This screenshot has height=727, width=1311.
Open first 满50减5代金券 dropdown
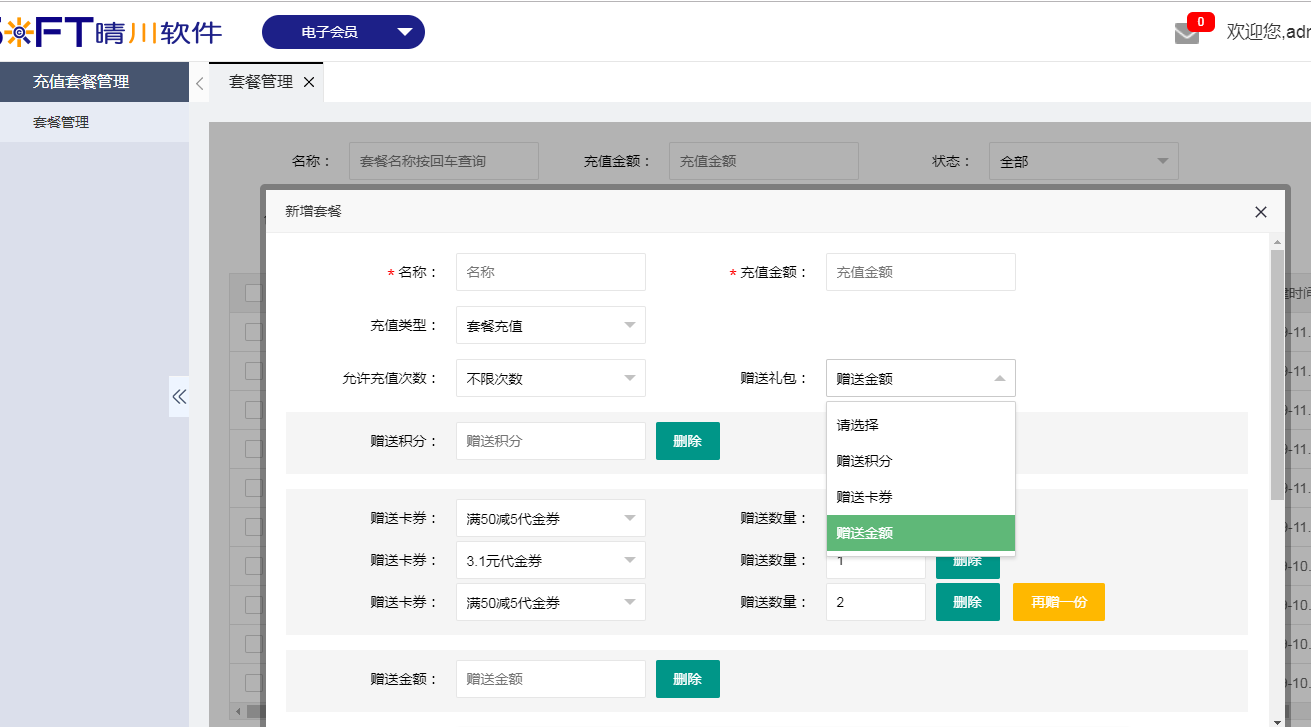[x=550, y=518]
